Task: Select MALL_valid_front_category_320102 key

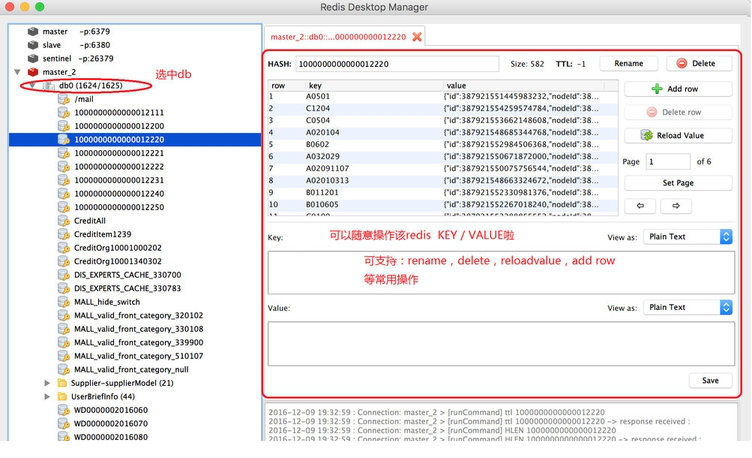Action: pos(139,316)
